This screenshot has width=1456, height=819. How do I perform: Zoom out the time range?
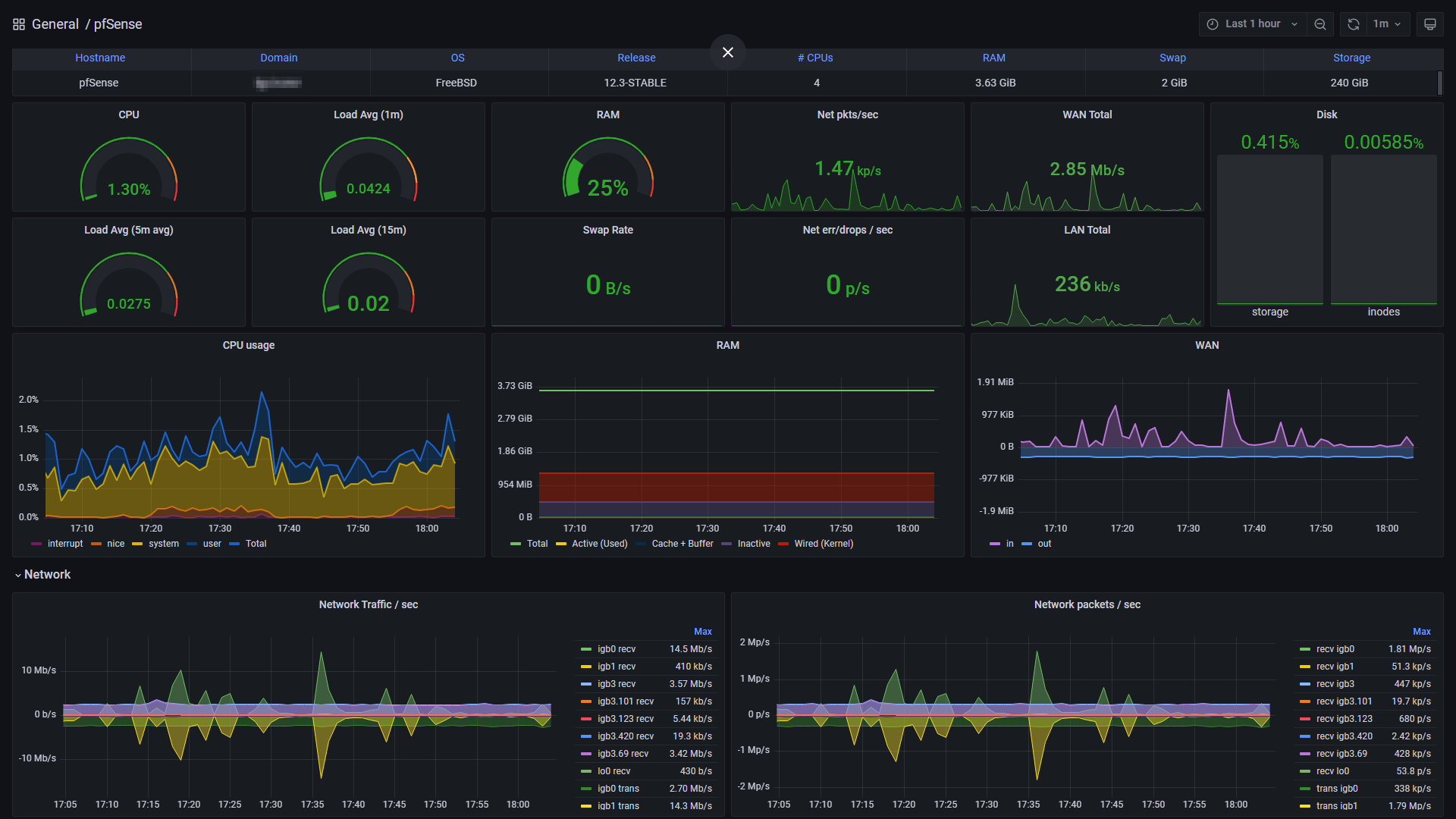pyautogui.click(x=1320, y=24)
